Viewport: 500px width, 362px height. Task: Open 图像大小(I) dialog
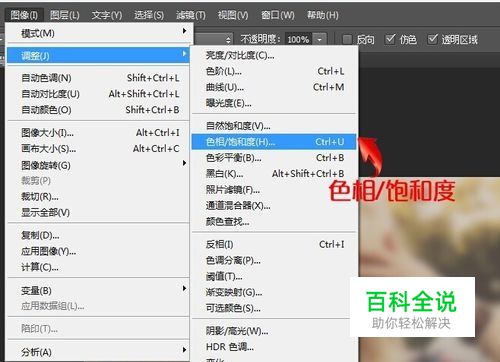pos(98,133)
